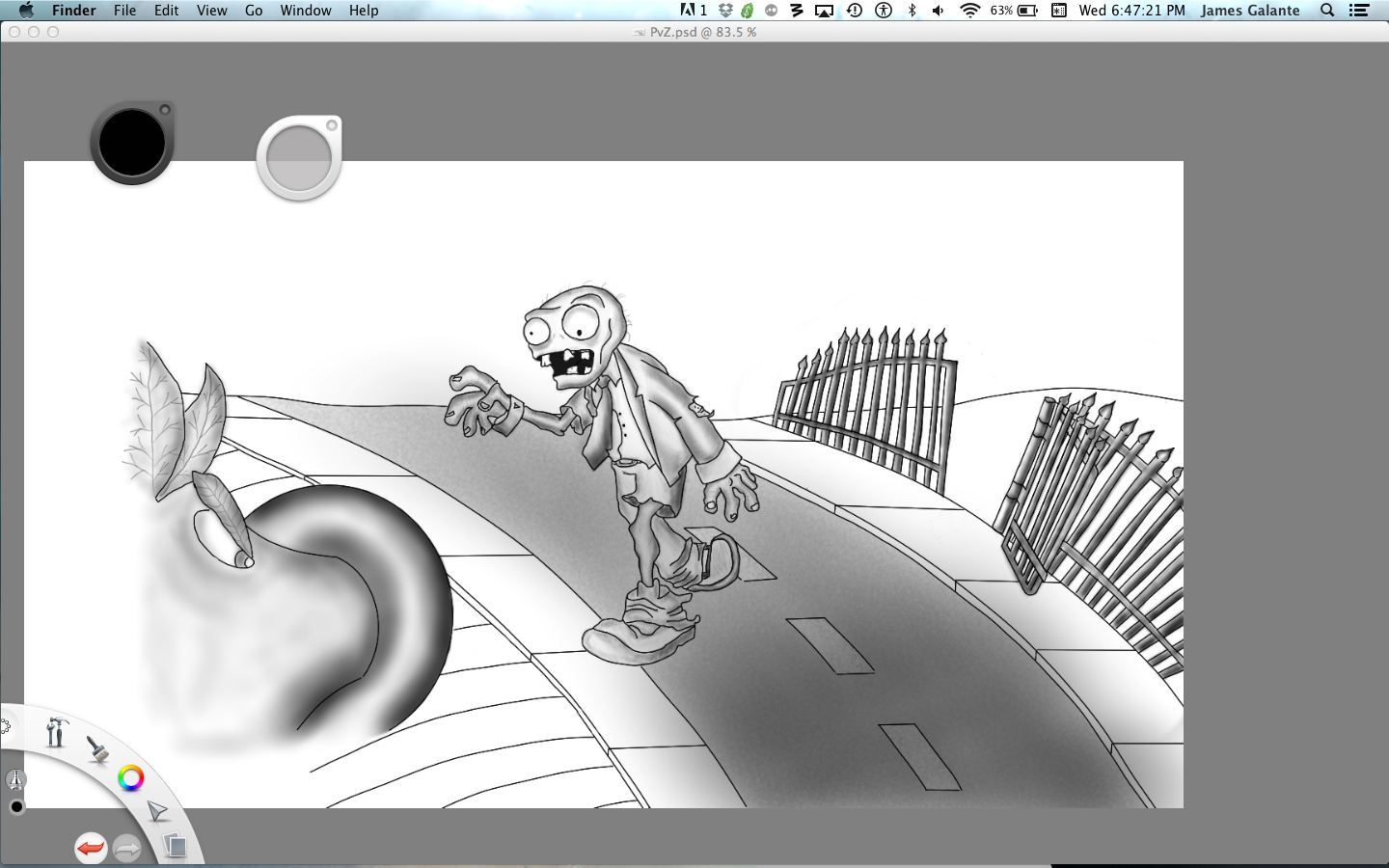This screenshot has height=868, width=1389.
Task: Open the brushes menu in the lagoon
Action: [x=96, y=749]
